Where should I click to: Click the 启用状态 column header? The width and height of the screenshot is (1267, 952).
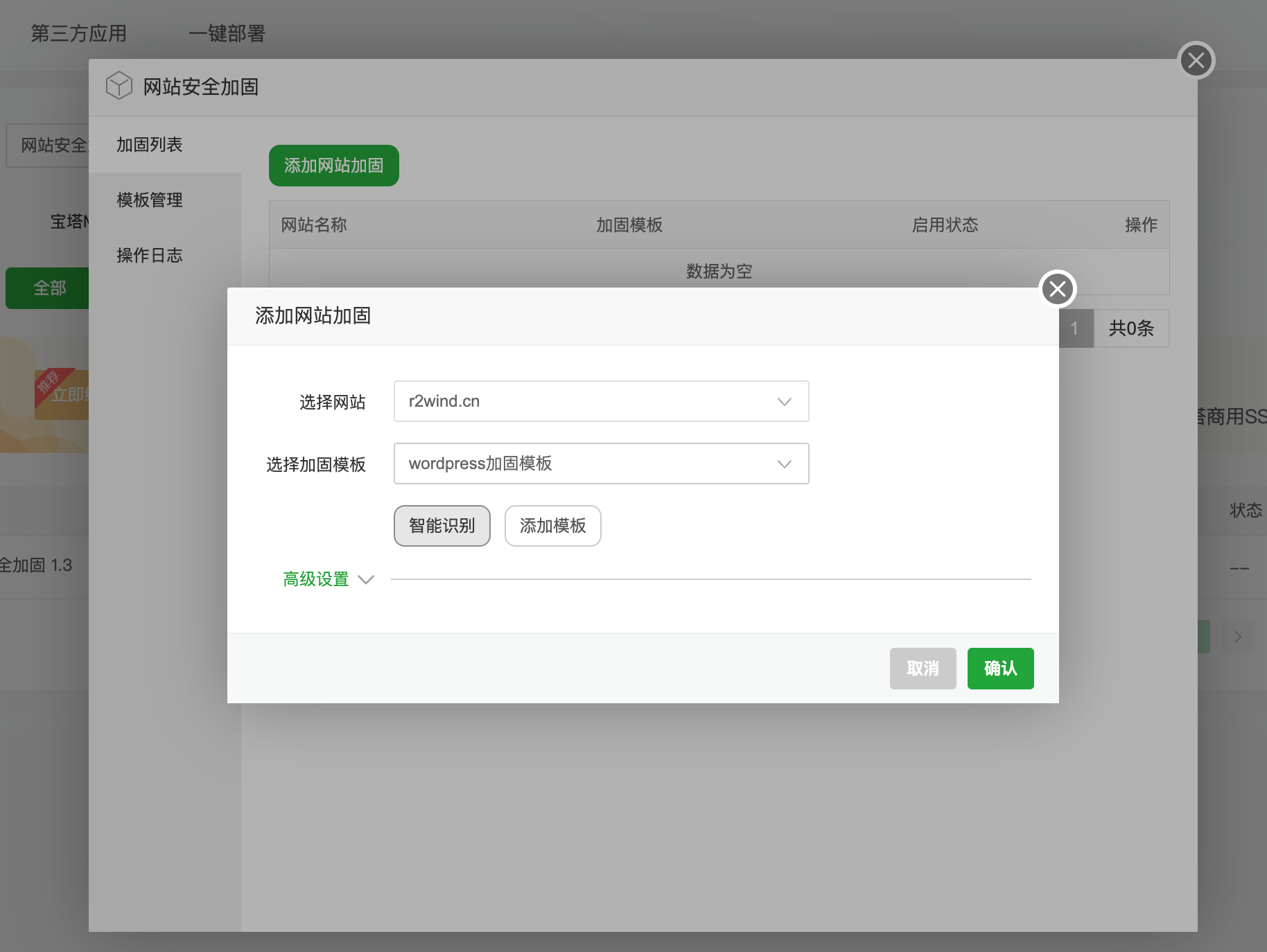pyautogui.click(x=945, y=224)
